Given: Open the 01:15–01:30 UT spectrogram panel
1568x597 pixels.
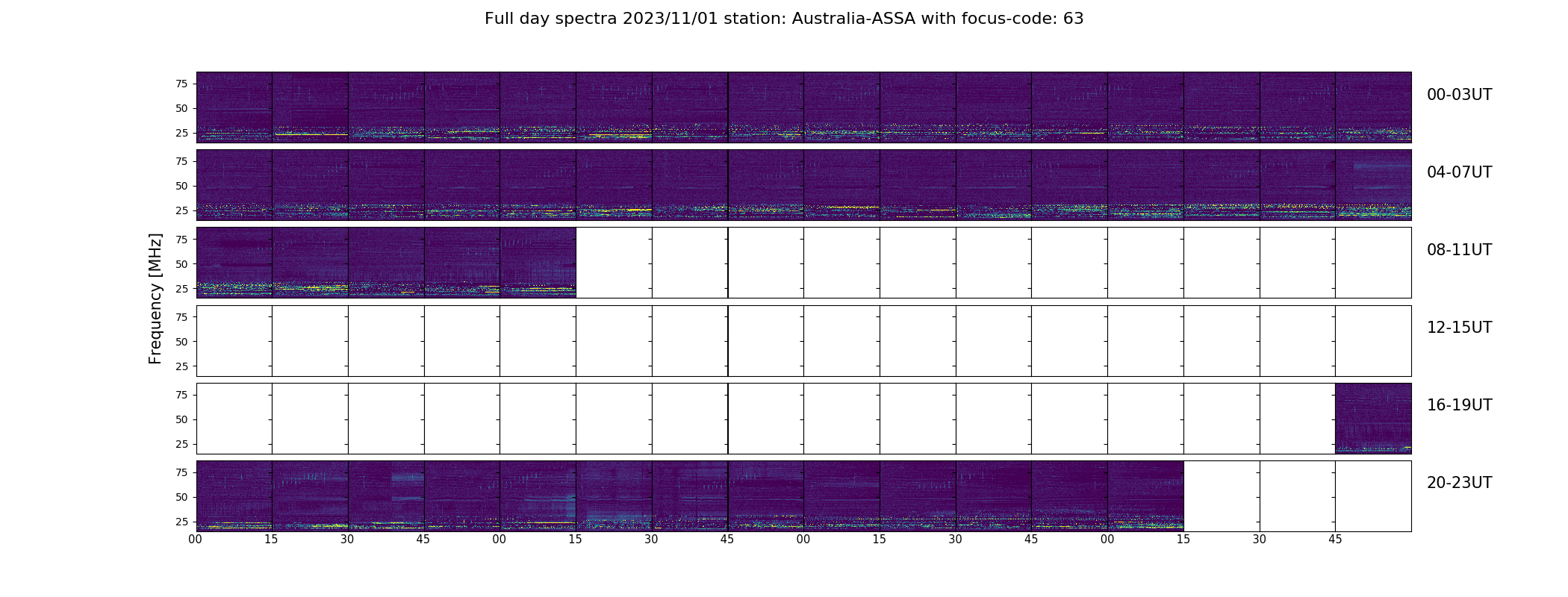Looking at the screenshot, I should (614, 107).
